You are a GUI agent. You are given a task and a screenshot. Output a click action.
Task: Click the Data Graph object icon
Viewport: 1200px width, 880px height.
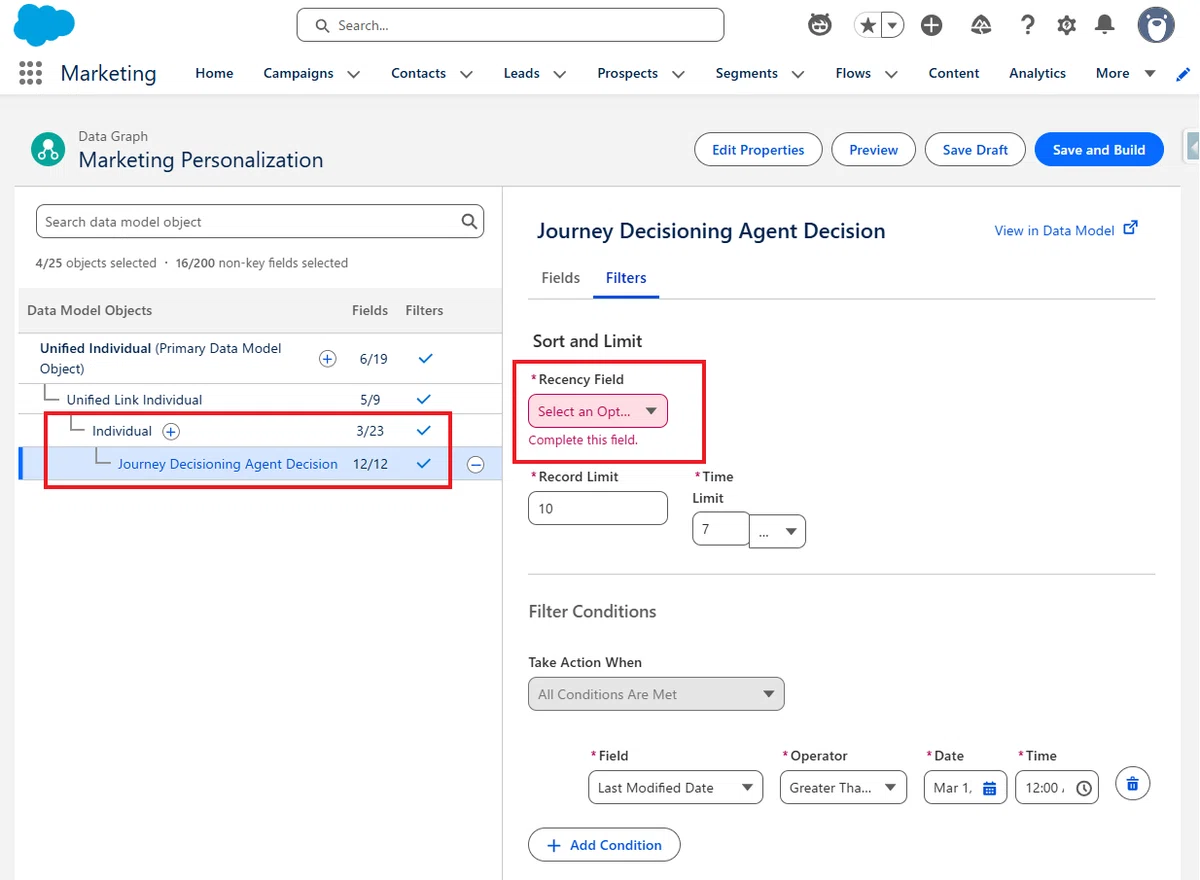coord(47,149)
